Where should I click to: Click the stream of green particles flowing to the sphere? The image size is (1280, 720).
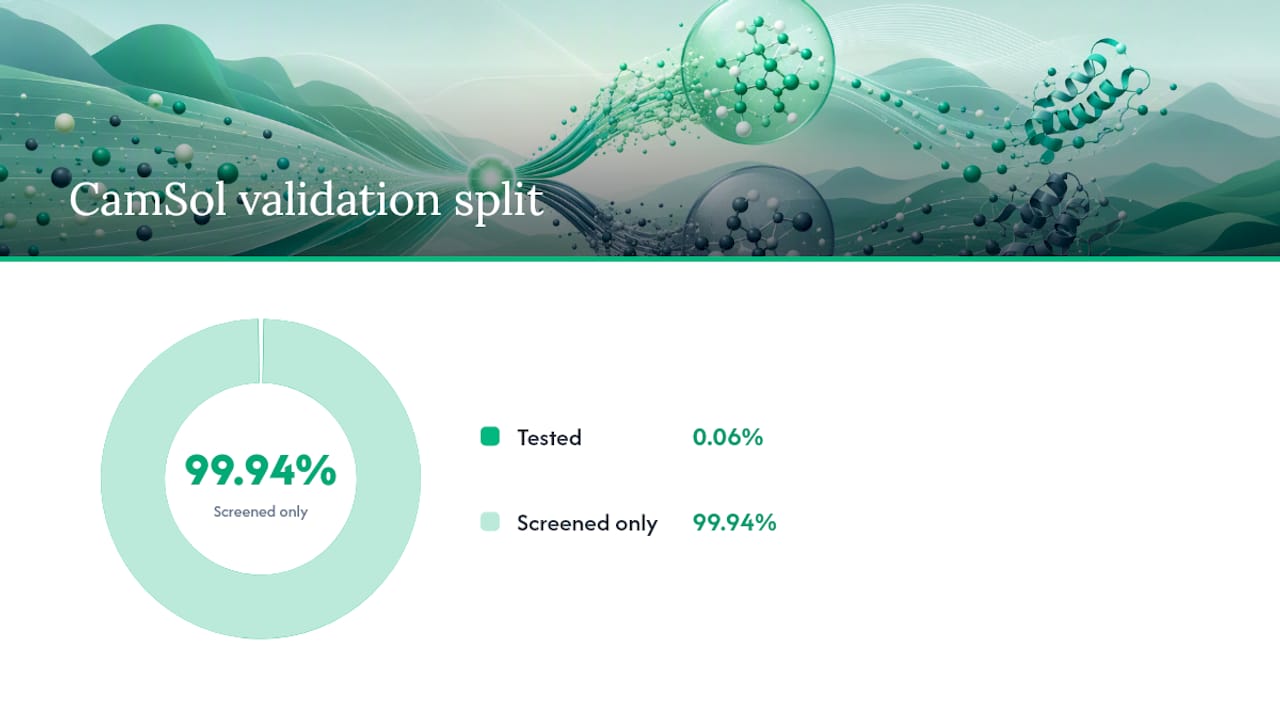[x=610, y=110]
